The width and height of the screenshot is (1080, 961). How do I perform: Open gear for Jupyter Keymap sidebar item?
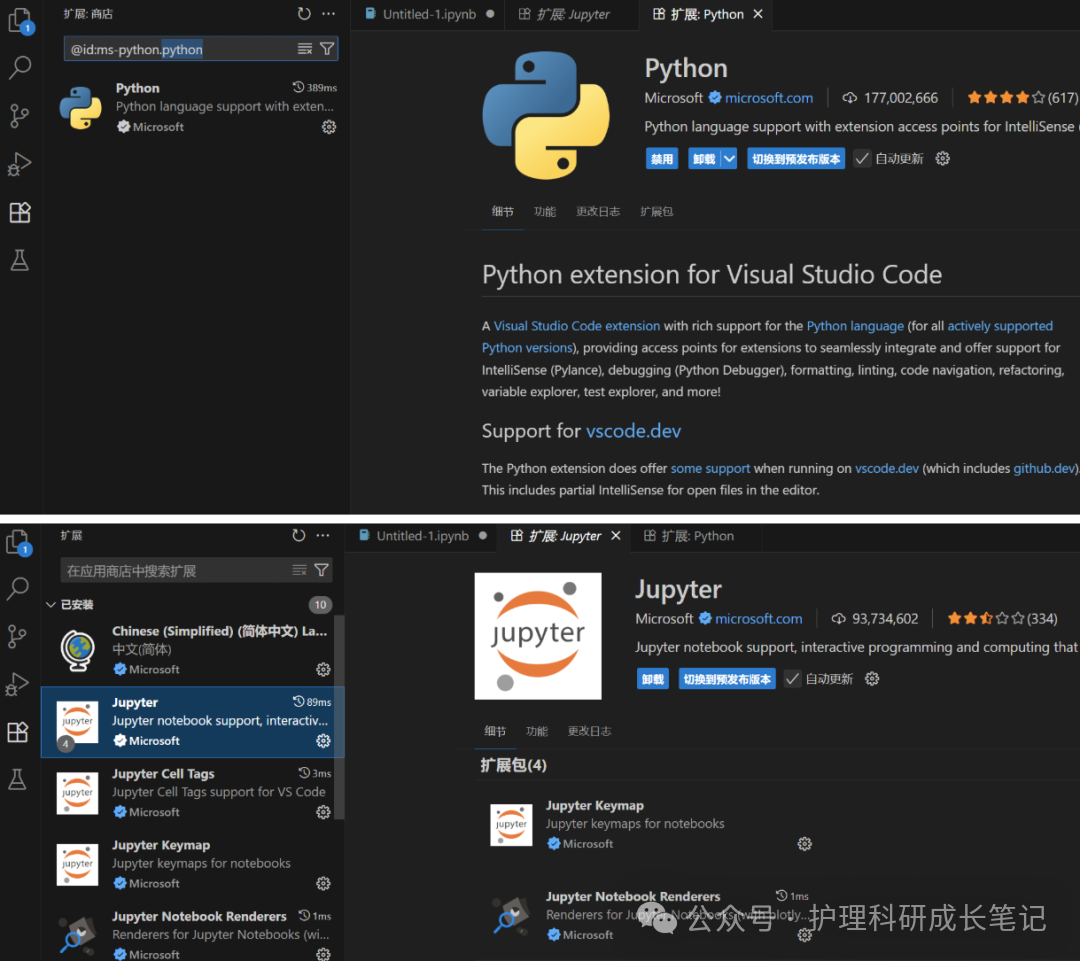pyautogui.click(x=323, y=883)
